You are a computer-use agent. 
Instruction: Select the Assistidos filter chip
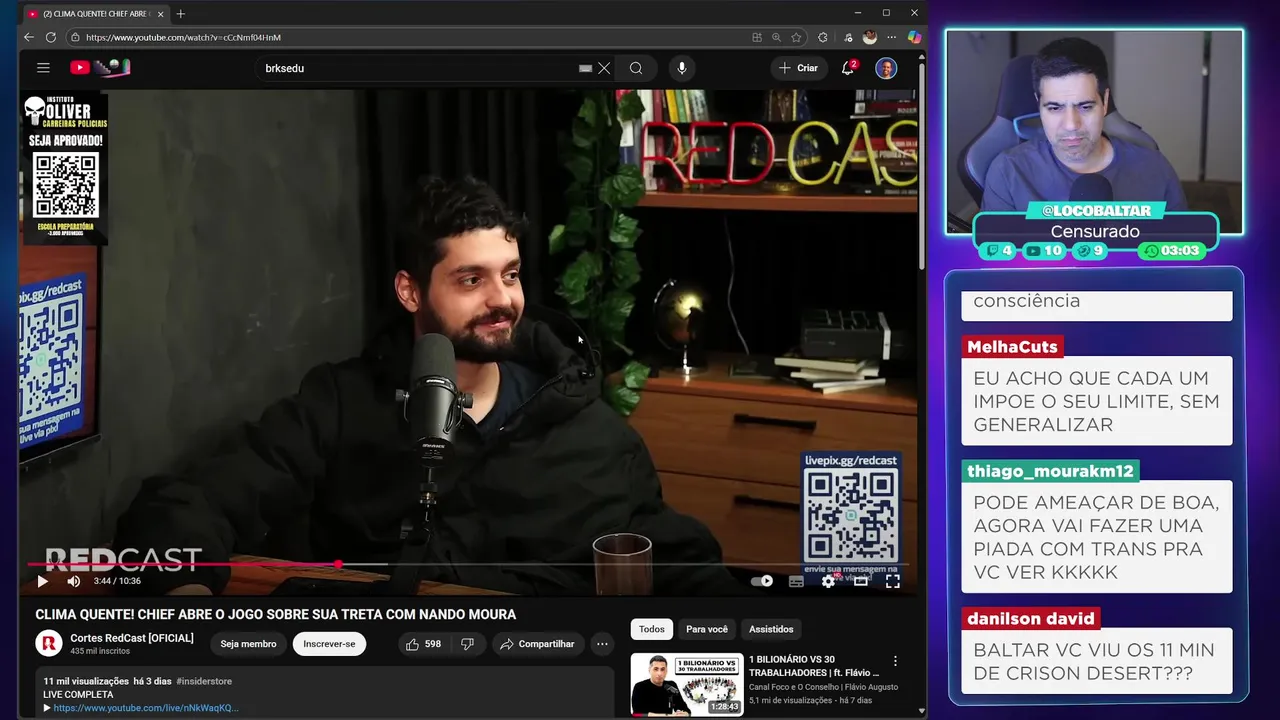[x=771, y=629]
